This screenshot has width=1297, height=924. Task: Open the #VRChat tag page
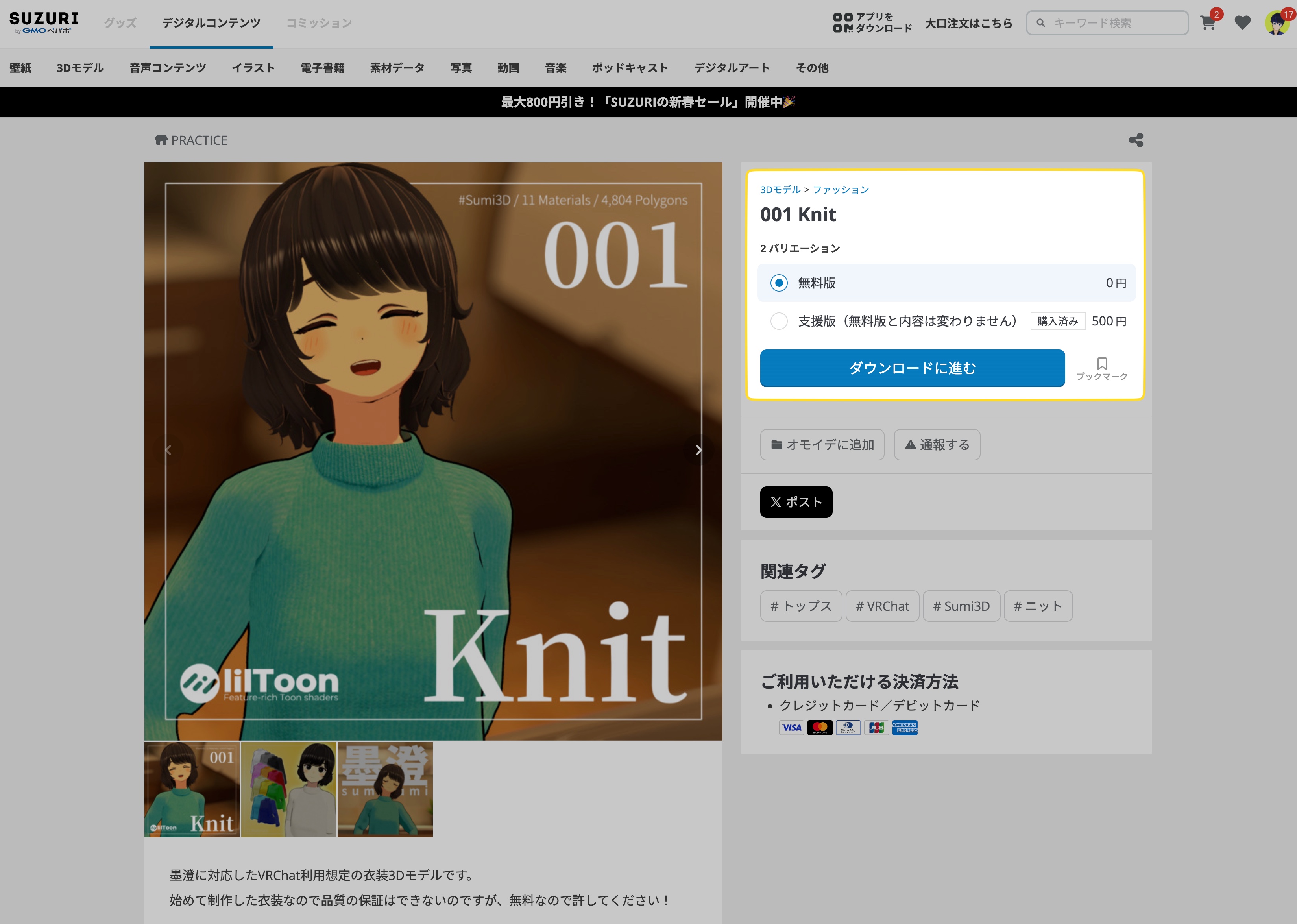882,606
